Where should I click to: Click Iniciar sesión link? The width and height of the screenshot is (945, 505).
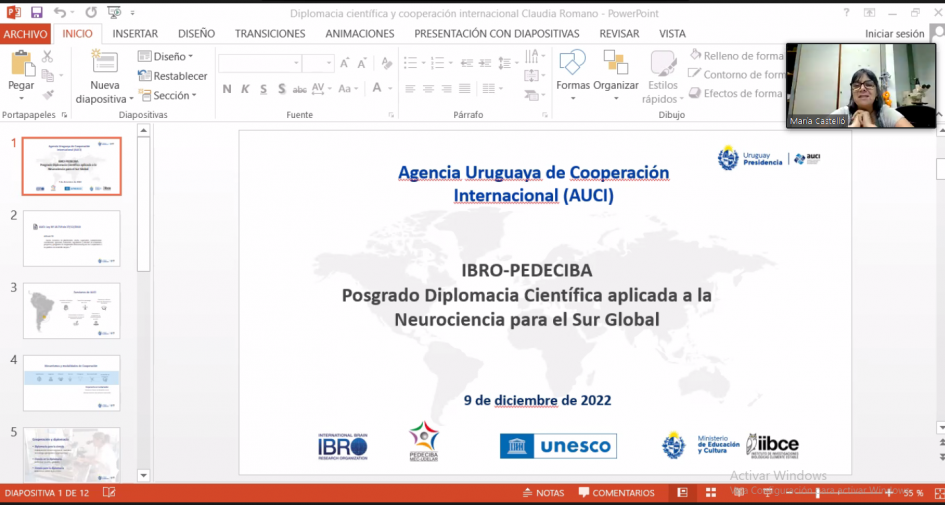894,34
